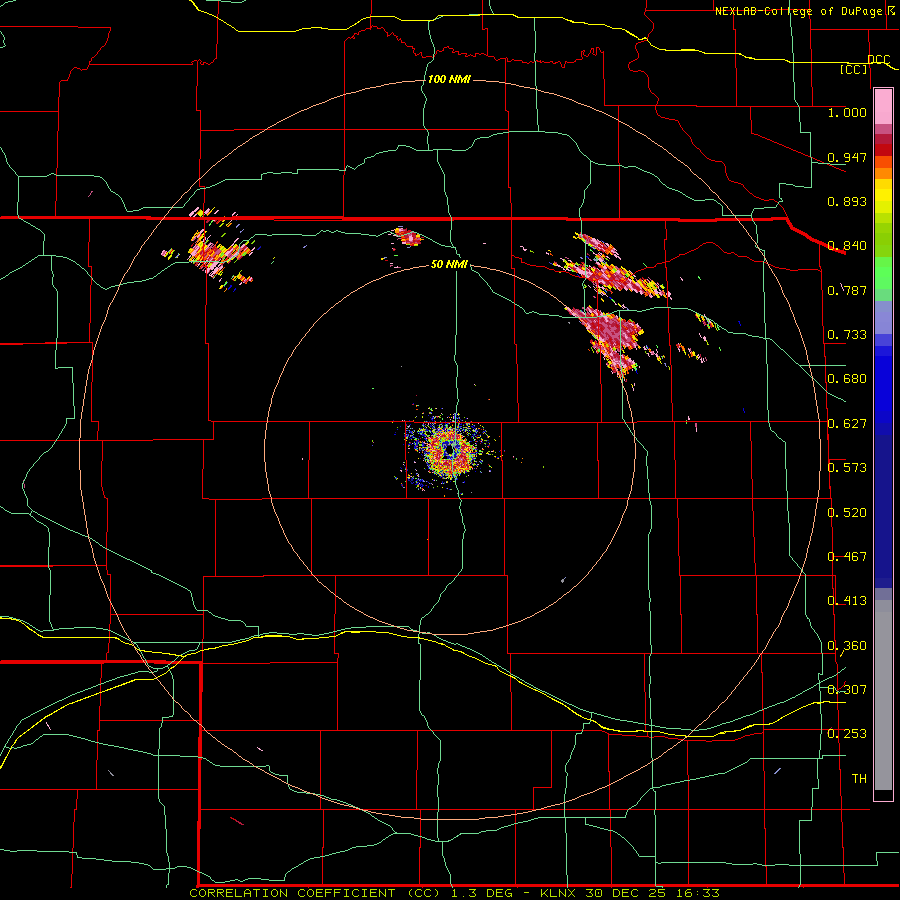Select the 0.253 scale value
This screenshot has width=900, height=900.
pos(847,734)
